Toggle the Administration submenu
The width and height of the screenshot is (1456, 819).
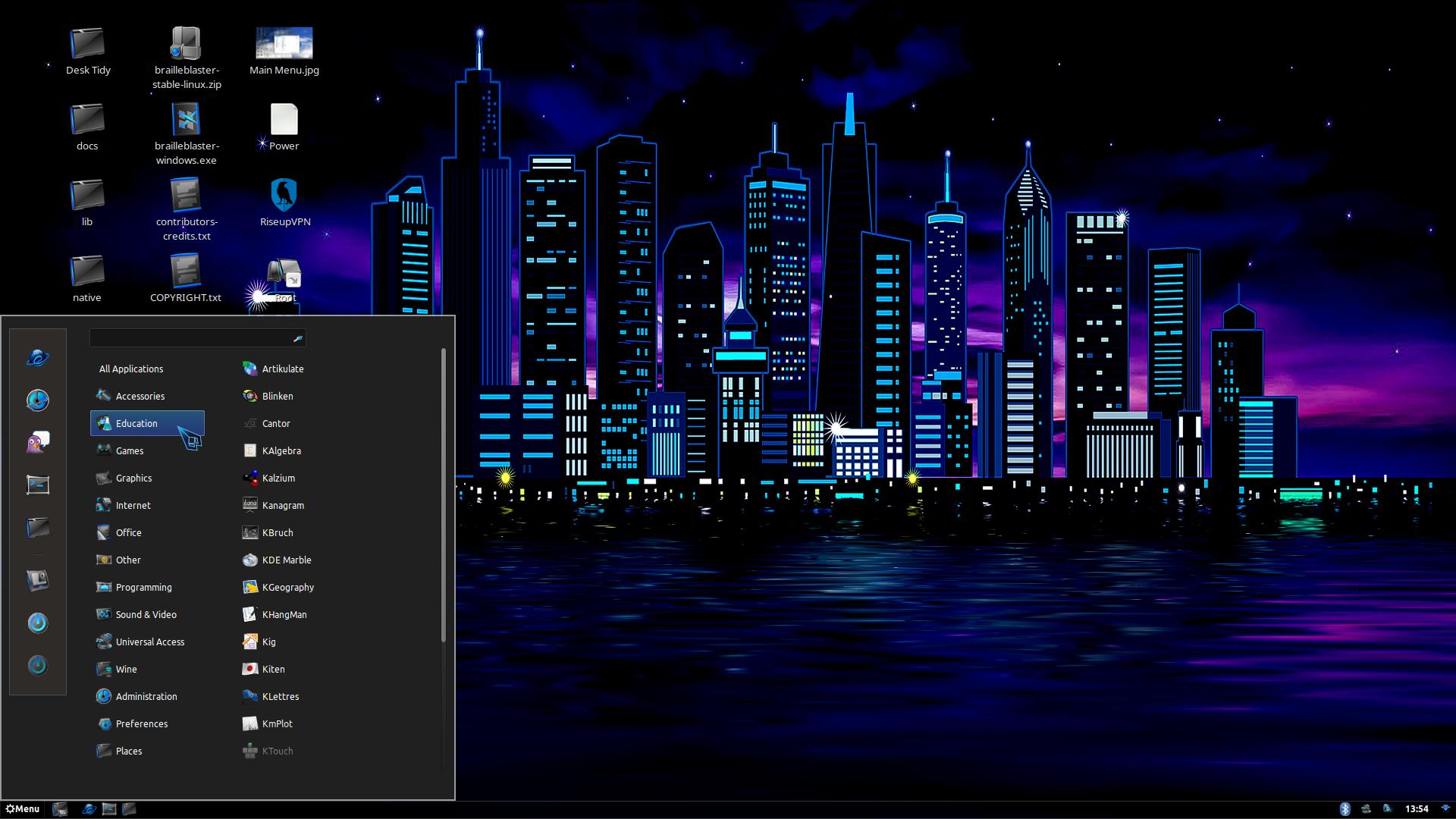click(x=146, y=696)
